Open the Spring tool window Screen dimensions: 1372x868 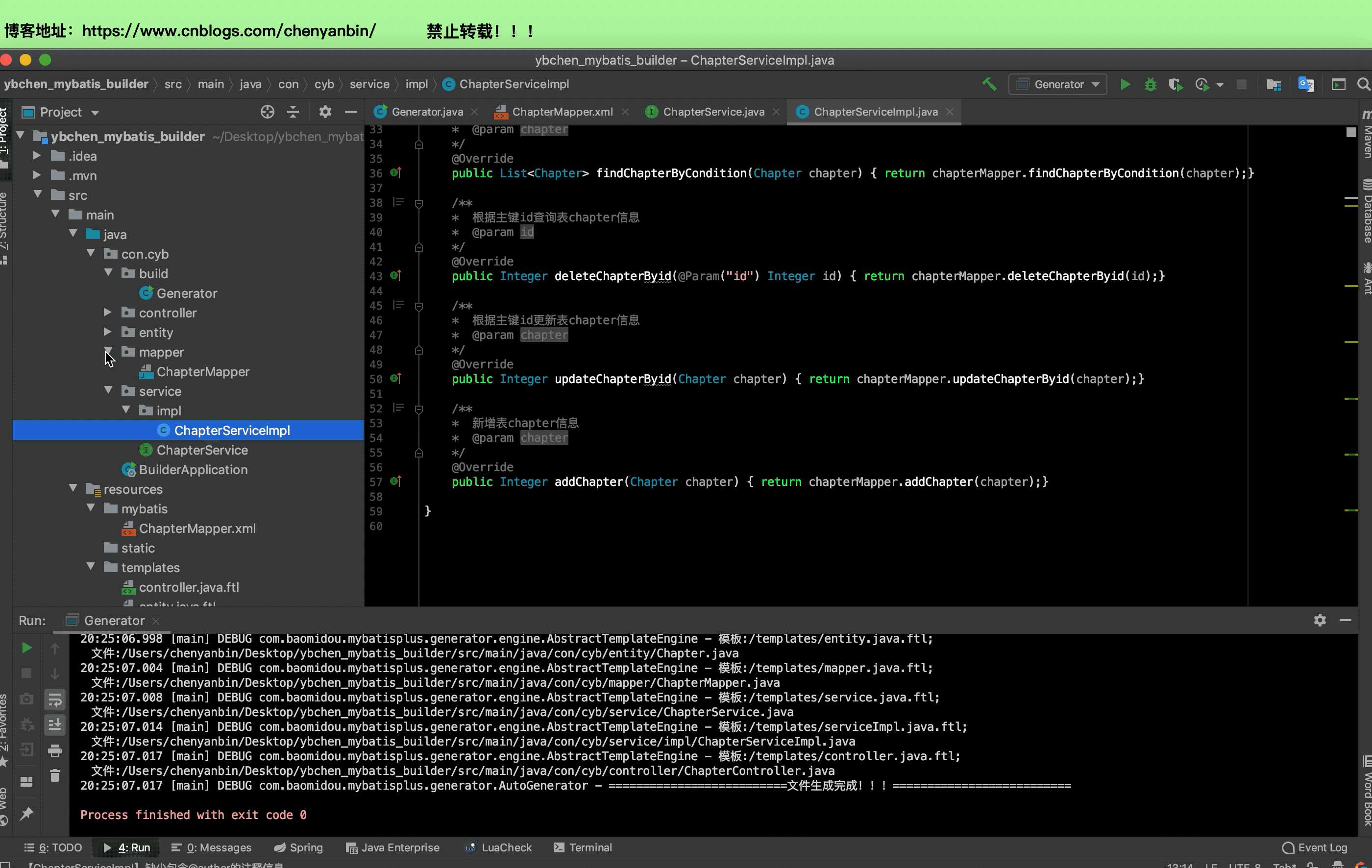298,847
